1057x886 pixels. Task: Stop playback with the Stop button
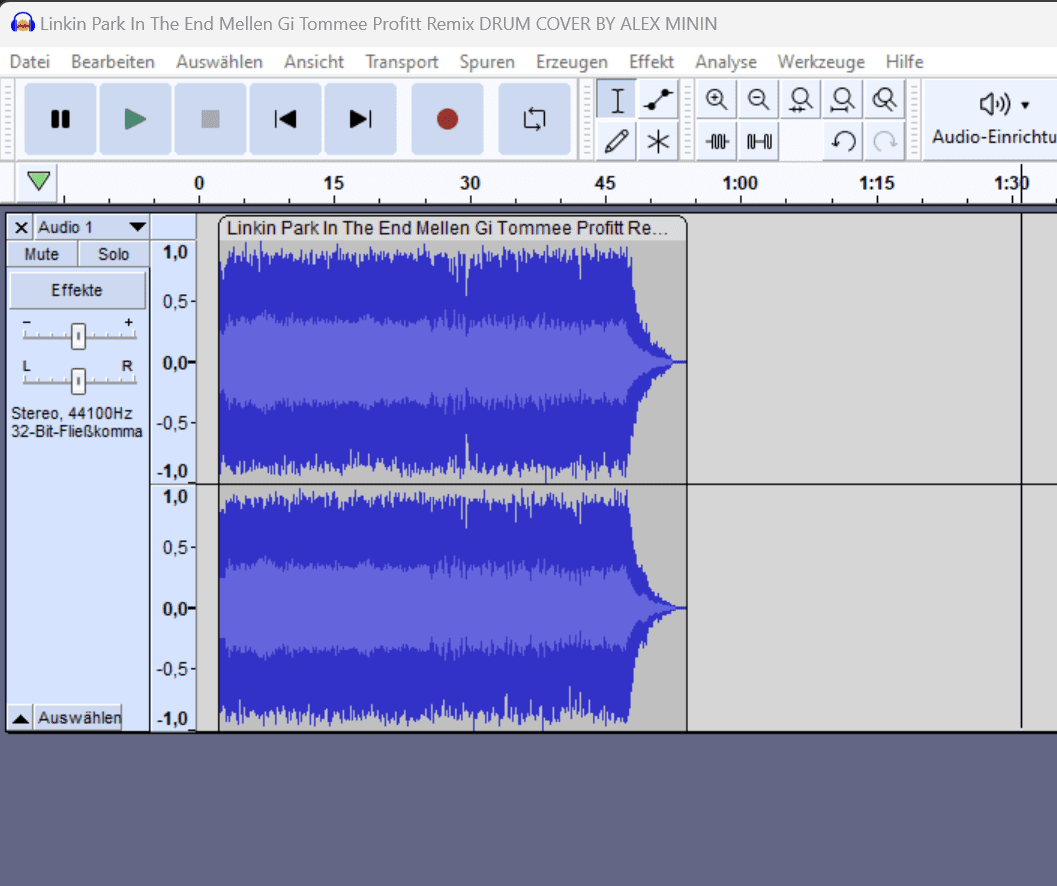pyautogui.click(x=210, y=119)
